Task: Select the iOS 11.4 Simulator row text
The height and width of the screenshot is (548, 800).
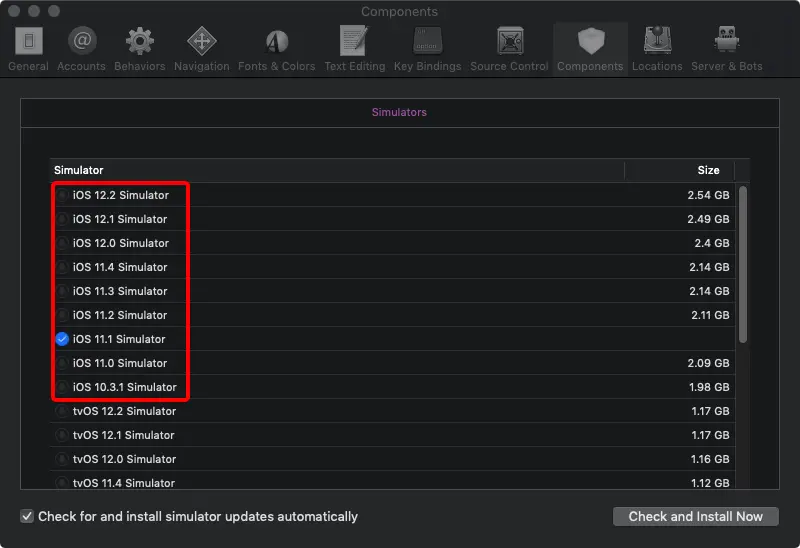Action: [x=120, y=267]
